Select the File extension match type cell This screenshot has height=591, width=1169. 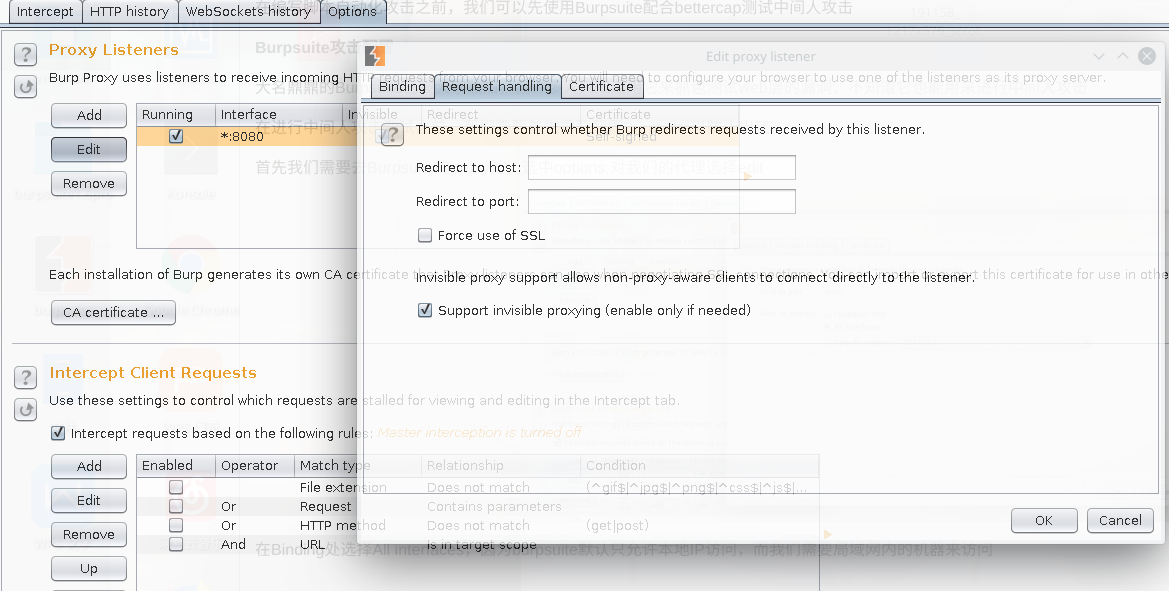343,487
